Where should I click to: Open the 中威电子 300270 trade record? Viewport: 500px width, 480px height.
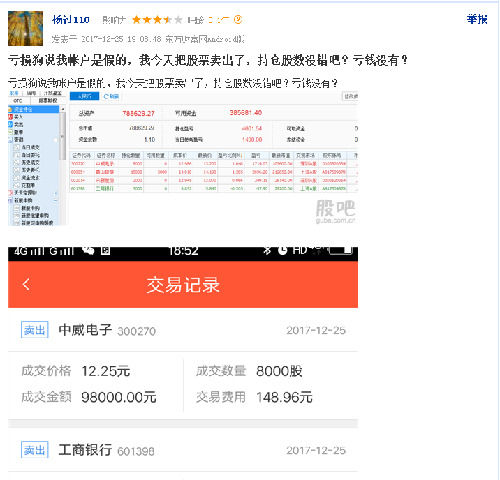click(183, 330)
